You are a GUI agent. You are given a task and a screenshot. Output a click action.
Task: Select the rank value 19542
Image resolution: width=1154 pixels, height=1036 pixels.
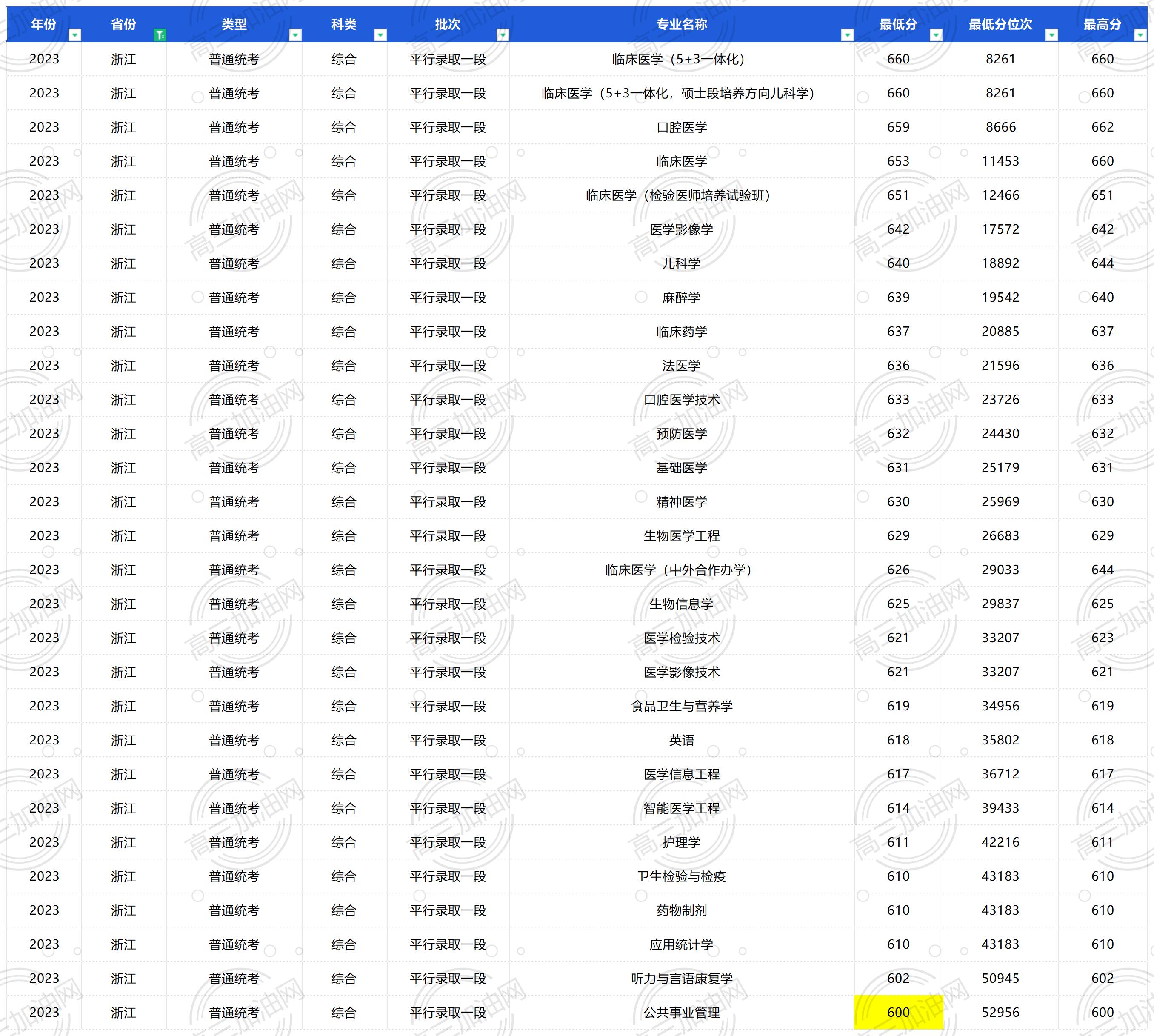[x=1000, y=298]
